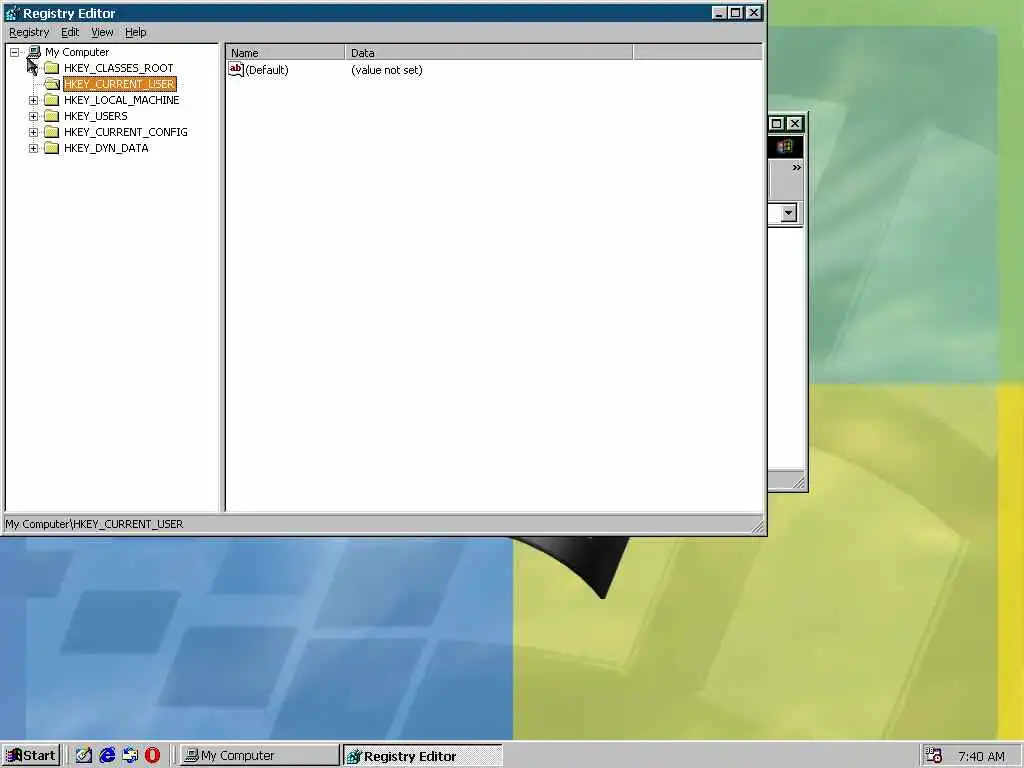Maximize the Registry Editor window
The width and height of the screenshot is (1024, 768).
click(735, 12)
